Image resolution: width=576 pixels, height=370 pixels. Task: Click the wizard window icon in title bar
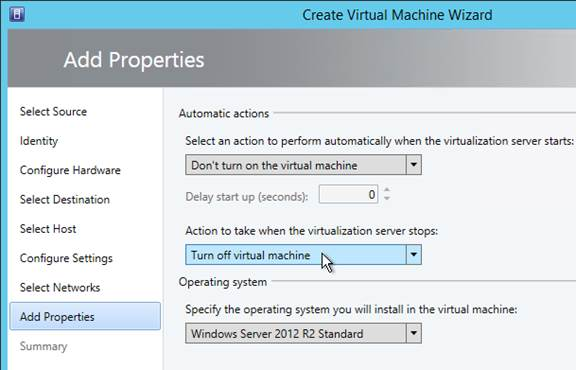point(17,14)
